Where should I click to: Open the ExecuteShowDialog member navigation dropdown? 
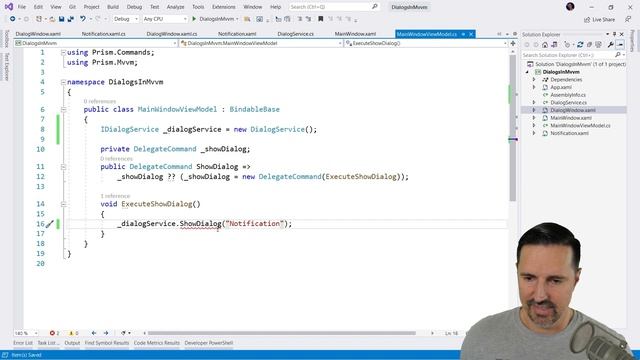pos(426,43)
